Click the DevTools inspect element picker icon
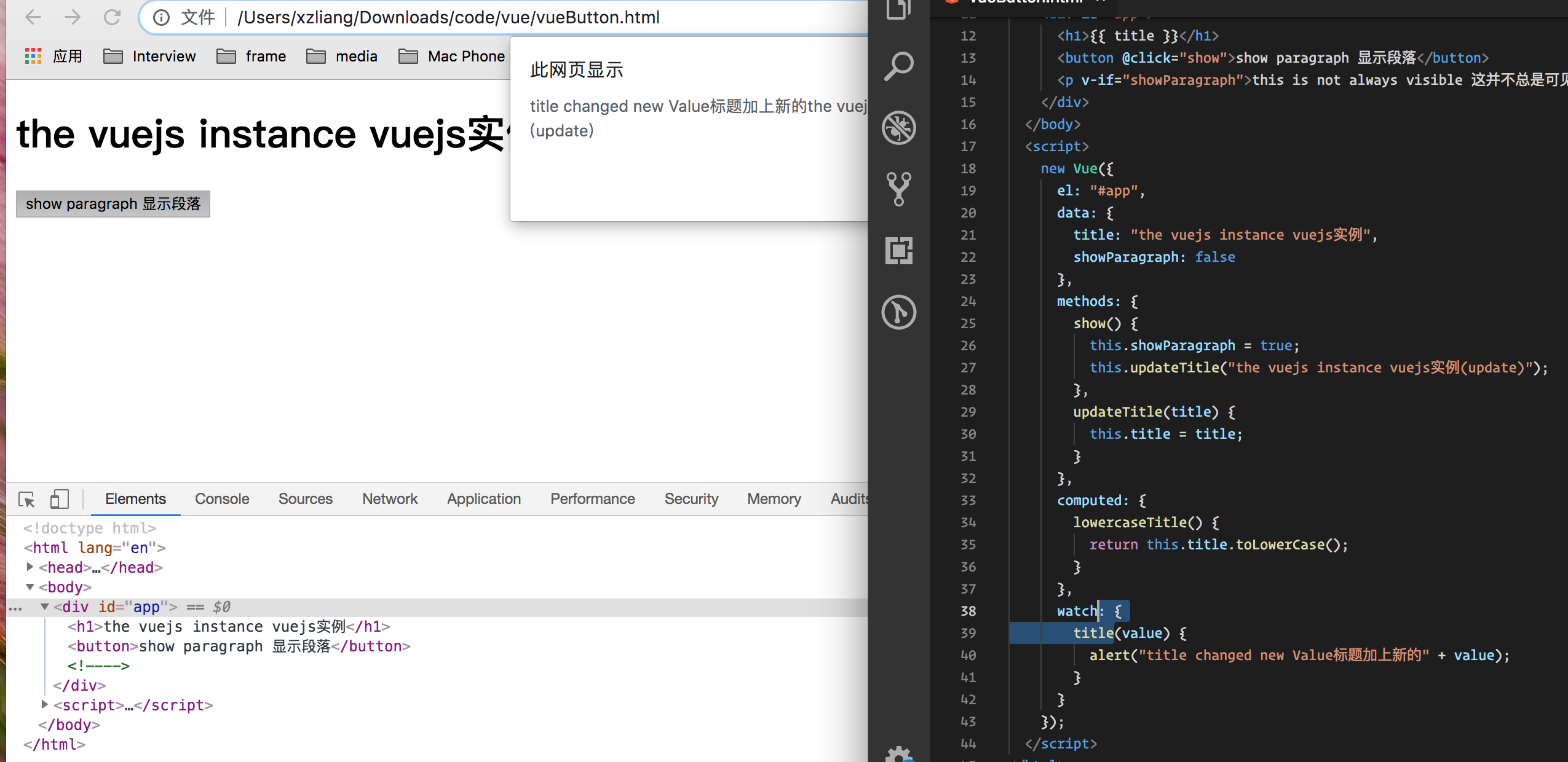 [x=26, y=499]
